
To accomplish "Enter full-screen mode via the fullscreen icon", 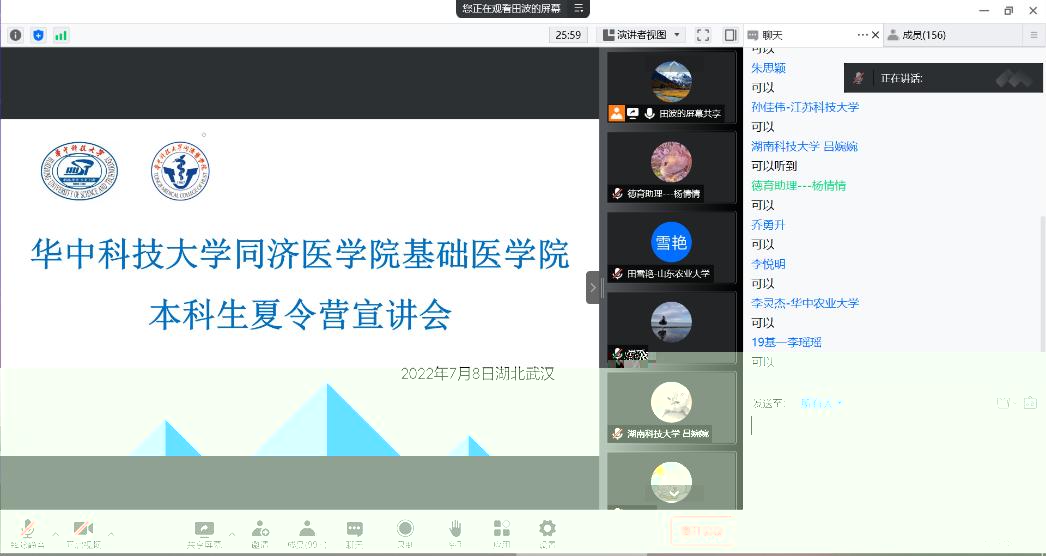I will [x=702, y=35].
